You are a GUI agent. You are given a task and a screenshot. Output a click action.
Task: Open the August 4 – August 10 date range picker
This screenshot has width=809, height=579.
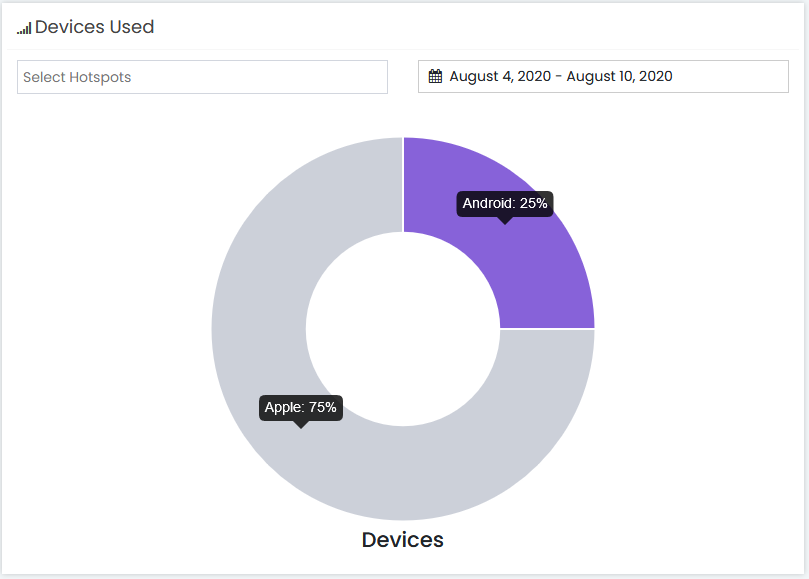(x=603, y=76)
